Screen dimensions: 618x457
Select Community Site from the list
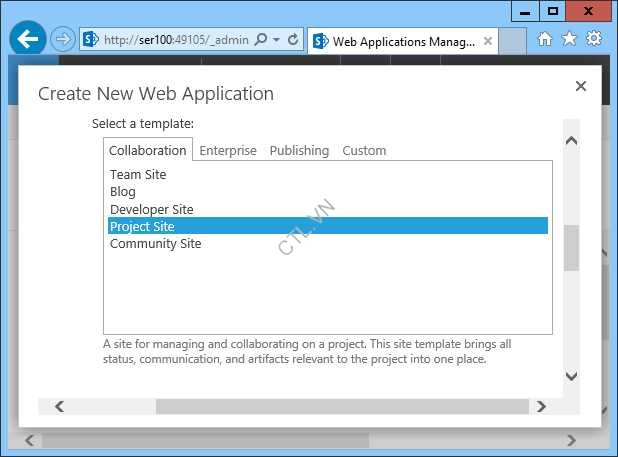coord(155,243)
